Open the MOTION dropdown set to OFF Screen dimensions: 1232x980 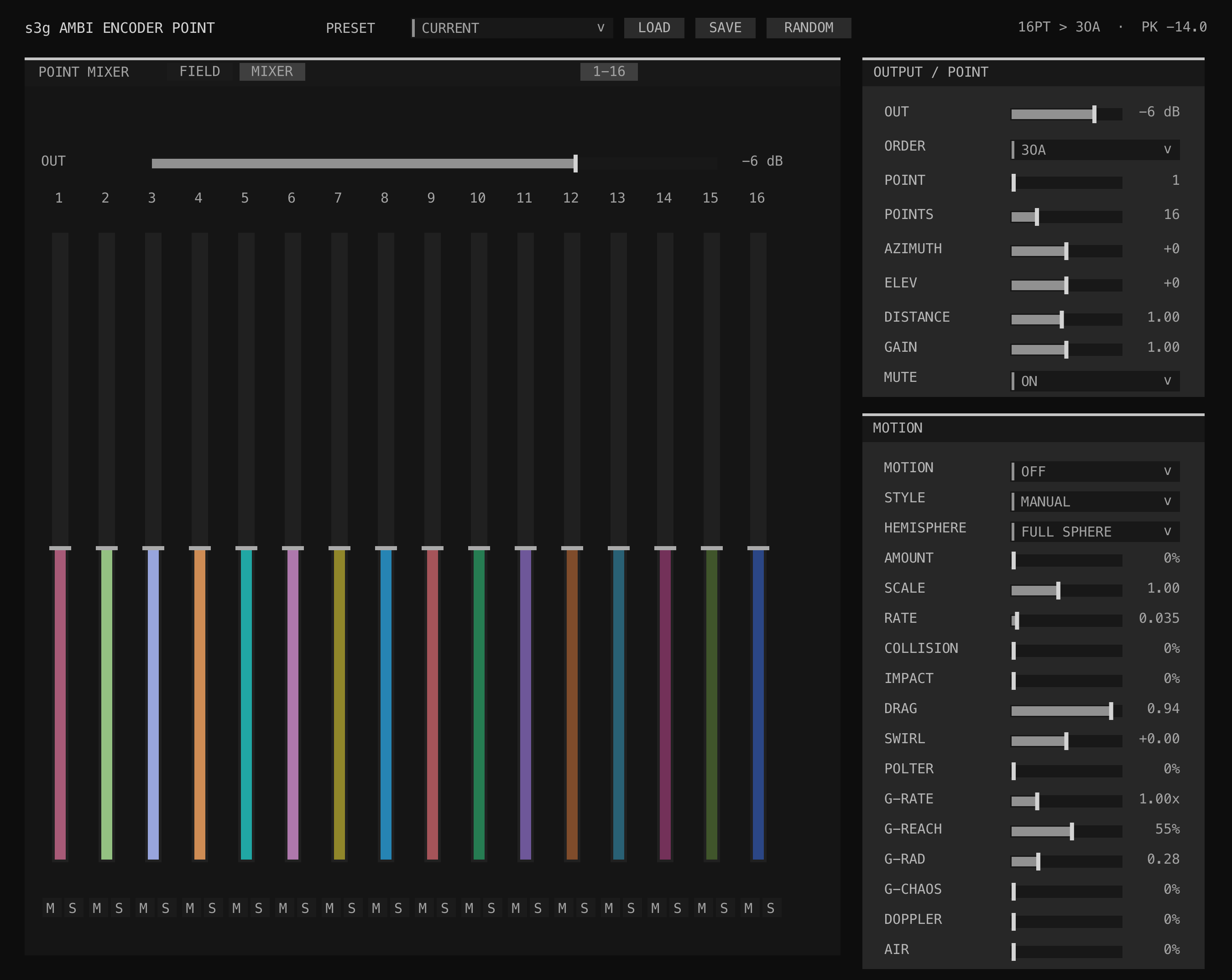1096,471
